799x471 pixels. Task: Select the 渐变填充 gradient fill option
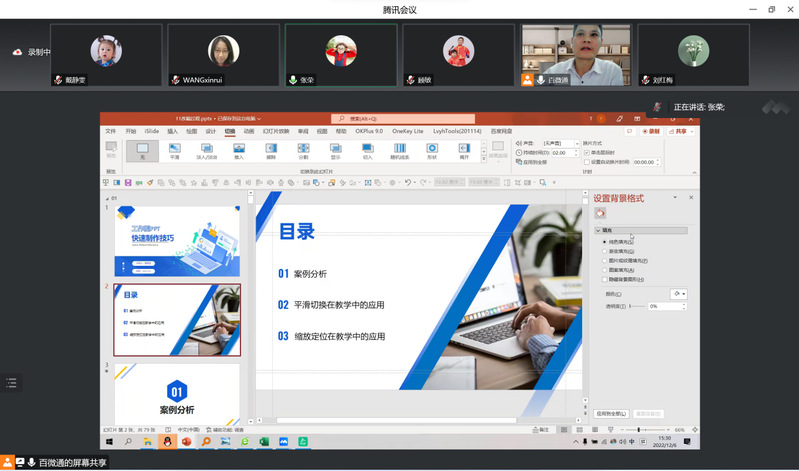pos(602,251)
